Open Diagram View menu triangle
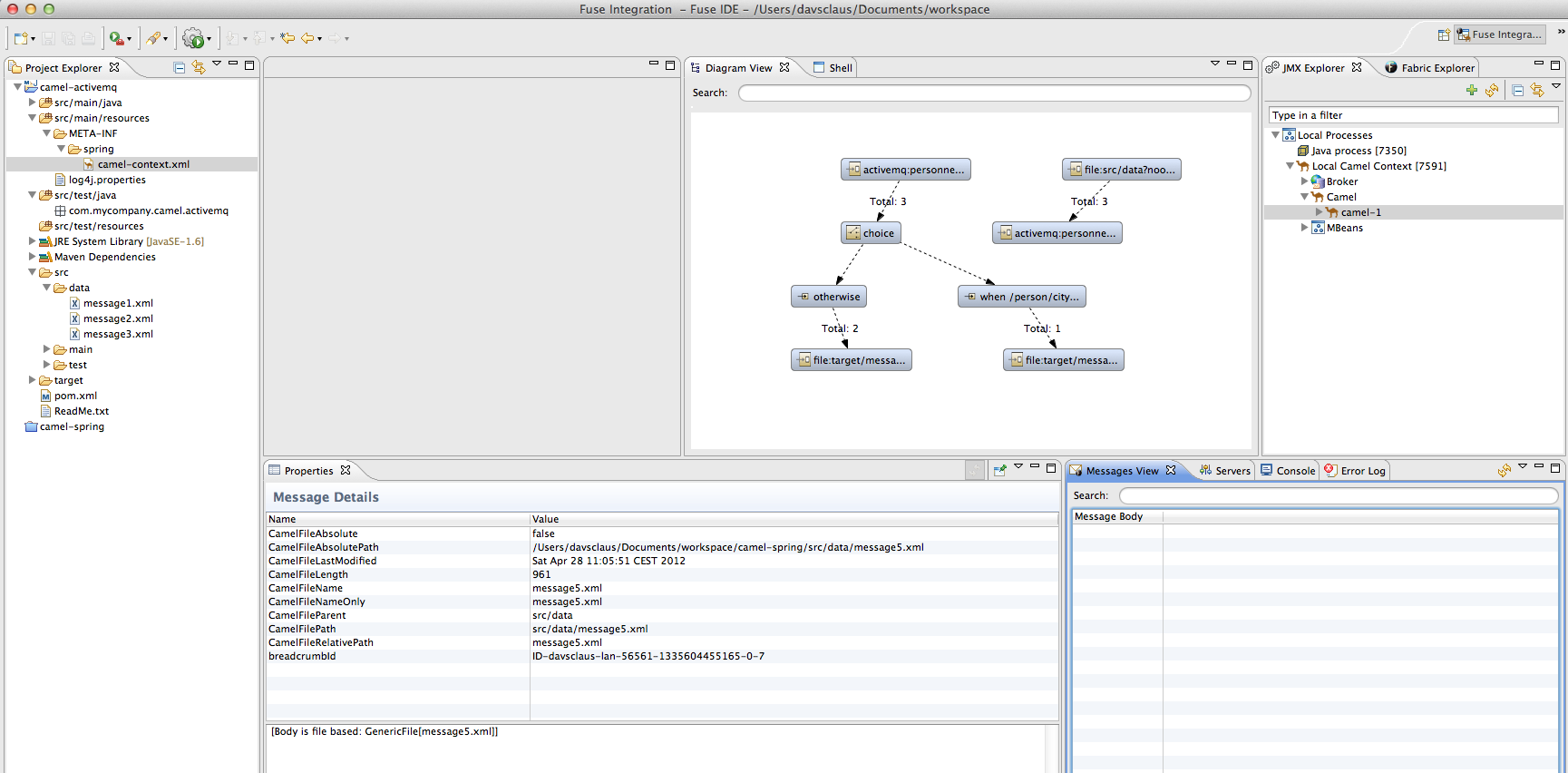 [x=1215, y=64]
